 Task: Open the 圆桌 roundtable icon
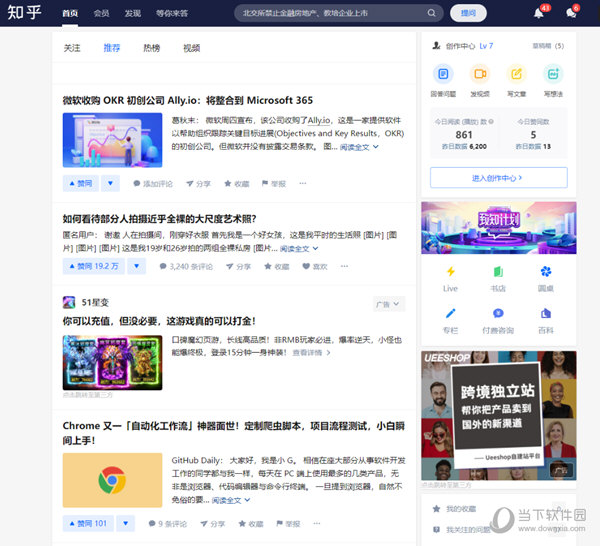(x=546, y=272)
